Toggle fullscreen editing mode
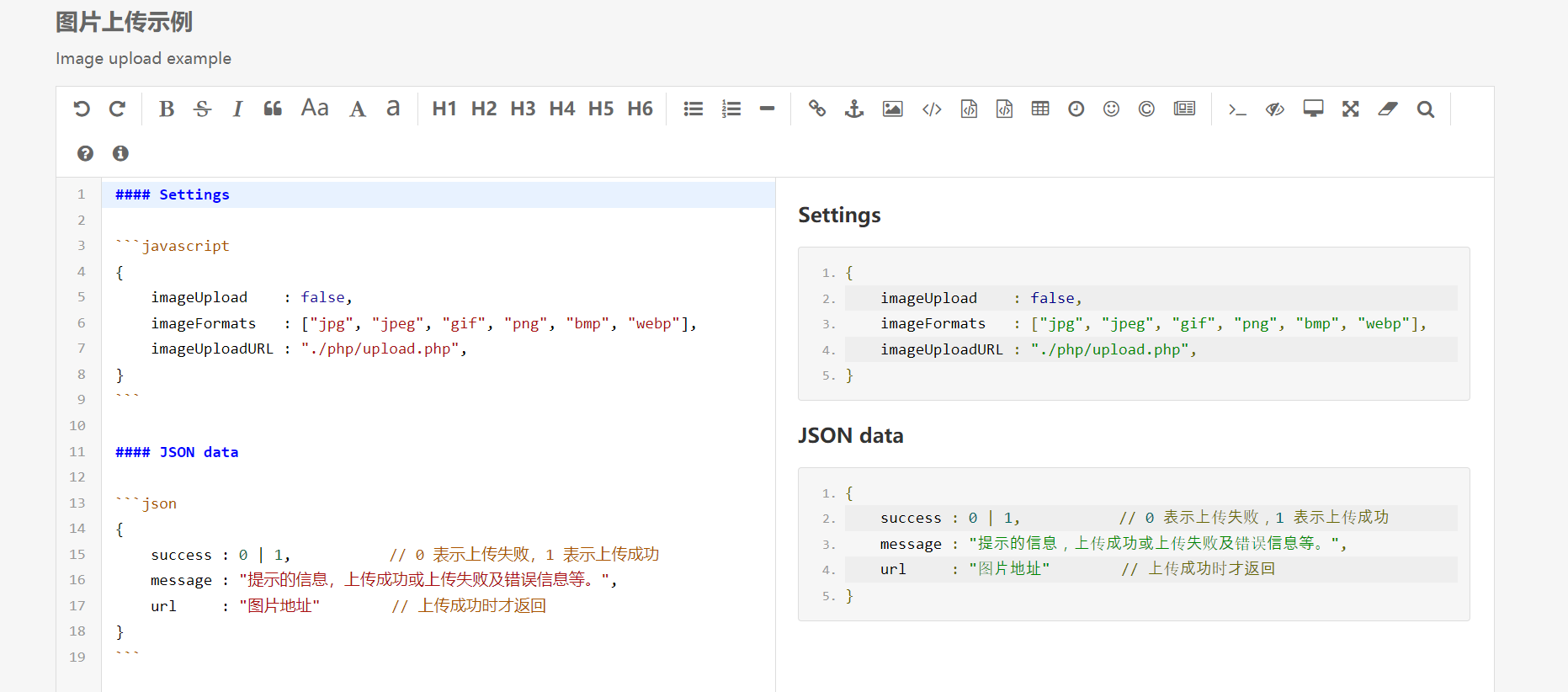The height and width of the screenshot is (692, 1568). click(x=1350, y=109)
